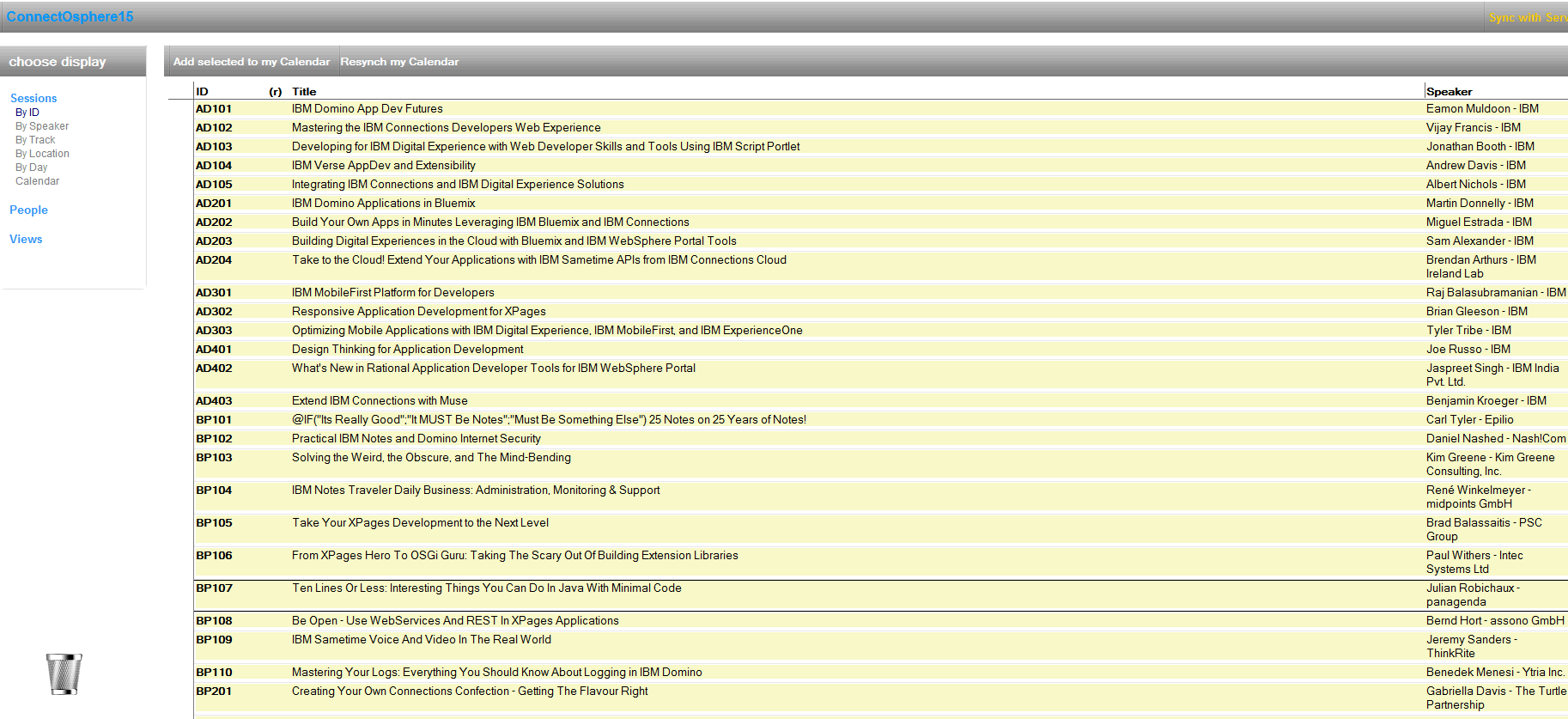Image resolution: width=1568 pixels, height=719 pixels.
Task: Show sessions By Track
Action: coord(35,140)
